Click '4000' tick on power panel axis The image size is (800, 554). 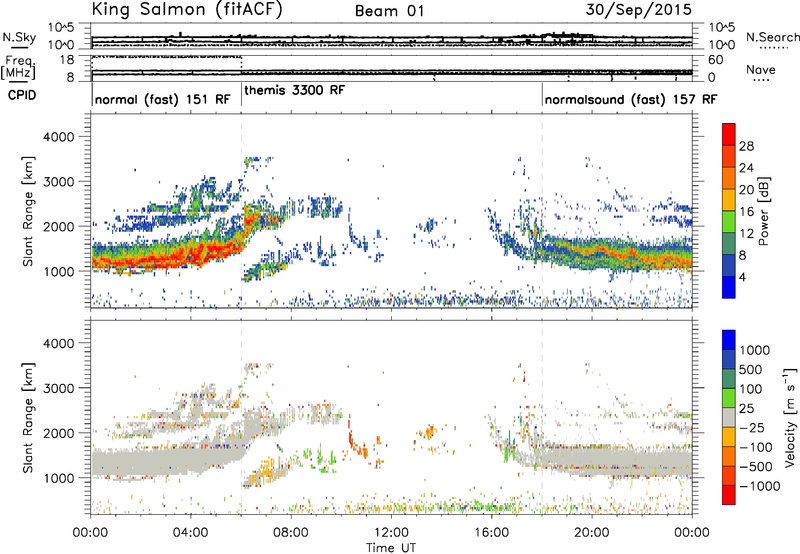(x=59, y=137)
